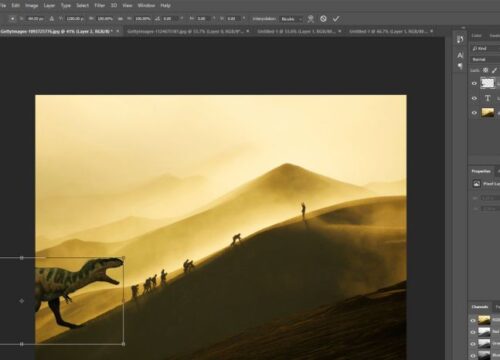
Task: Open the 3D menu
Action: (x=114, y=5)
